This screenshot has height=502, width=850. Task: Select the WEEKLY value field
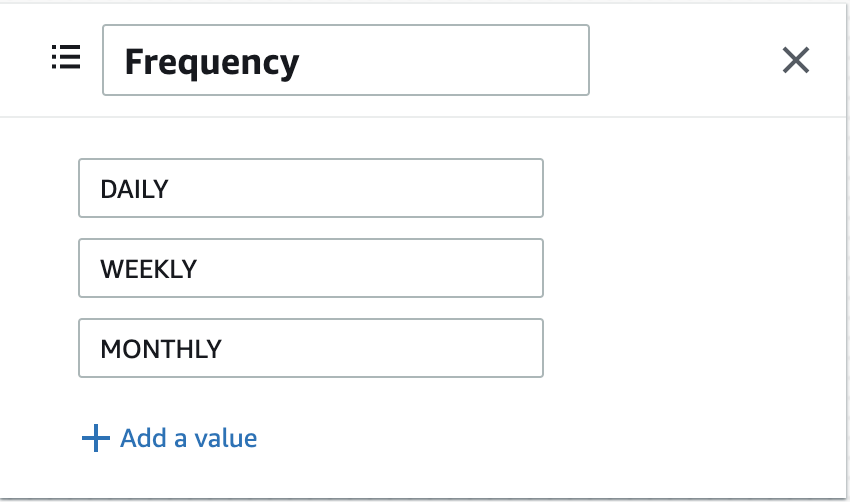click(311, 268)
